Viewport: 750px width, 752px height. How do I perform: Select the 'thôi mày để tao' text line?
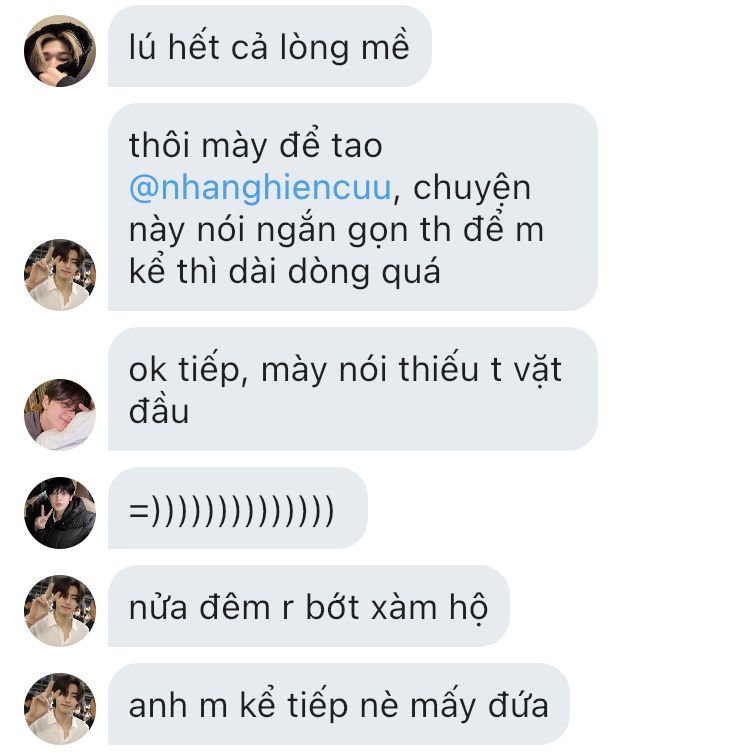point(256,145)
